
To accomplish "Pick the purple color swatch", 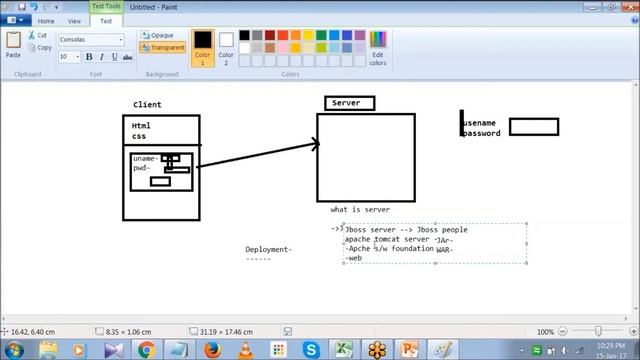I will [360, 35].
